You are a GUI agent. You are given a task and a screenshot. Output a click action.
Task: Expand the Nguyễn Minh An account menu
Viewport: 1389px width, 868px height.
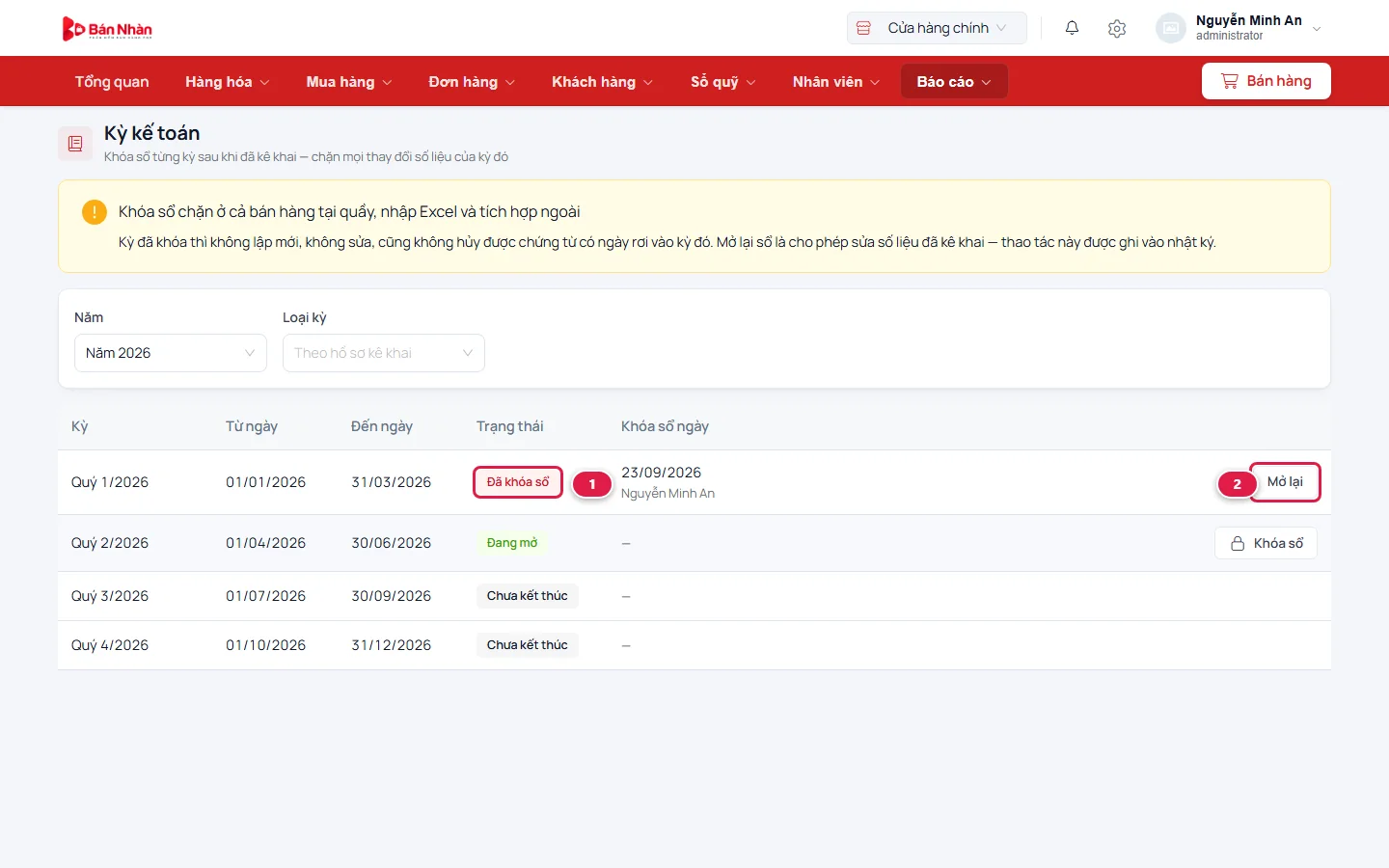tap(1239, 28)
